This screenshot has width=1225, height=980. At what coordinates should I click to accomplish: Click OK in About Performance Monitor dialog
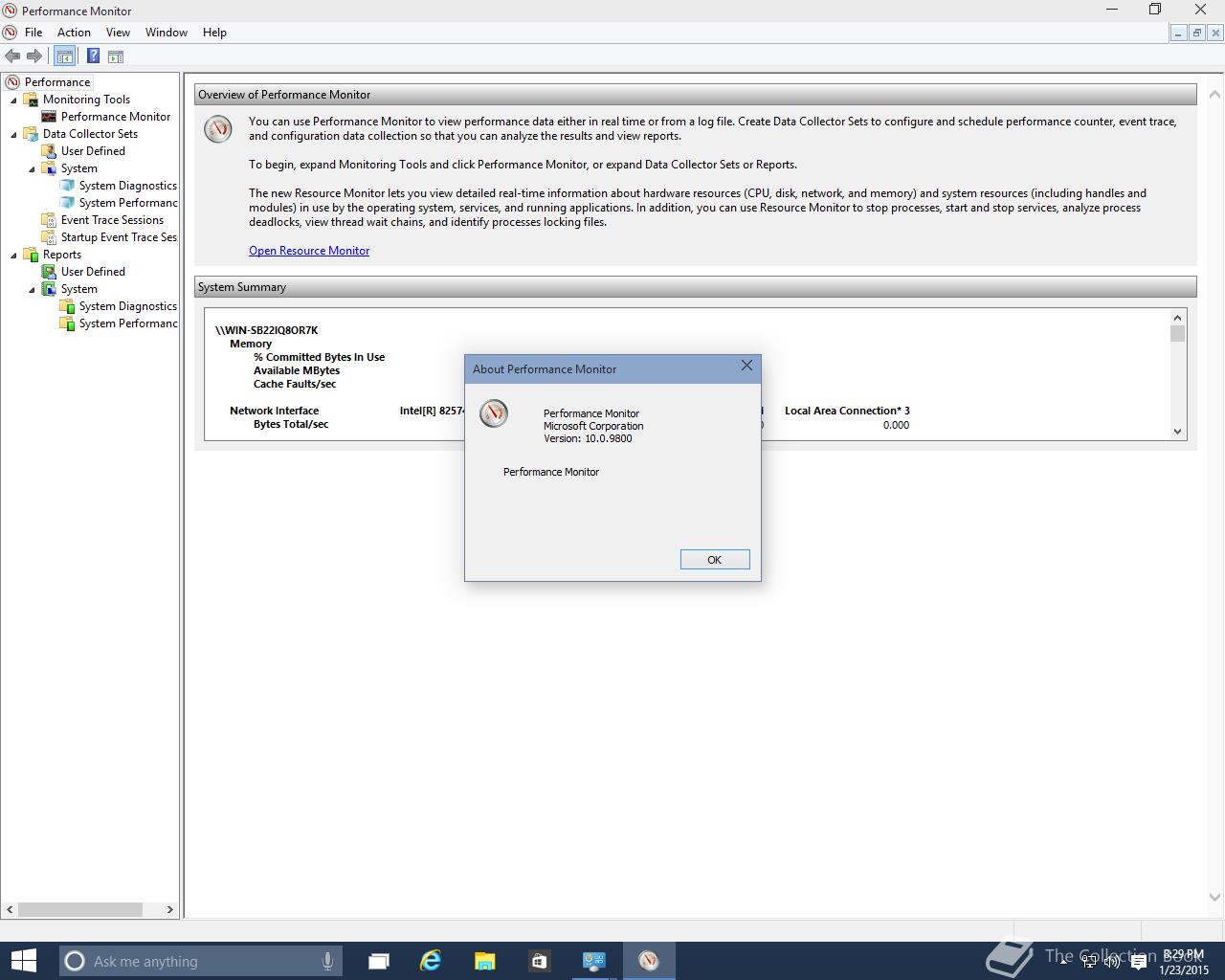click(715, 560)
